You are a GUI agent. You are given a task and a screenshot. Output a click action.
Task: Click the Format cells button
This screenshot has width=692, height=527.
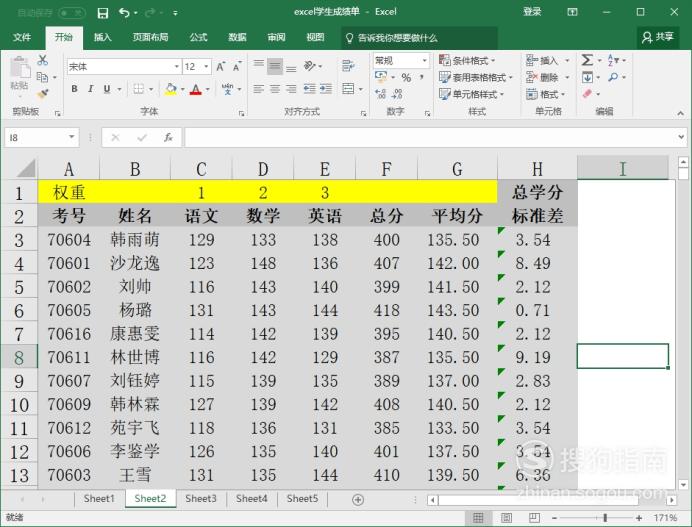(x=545, y=94)
